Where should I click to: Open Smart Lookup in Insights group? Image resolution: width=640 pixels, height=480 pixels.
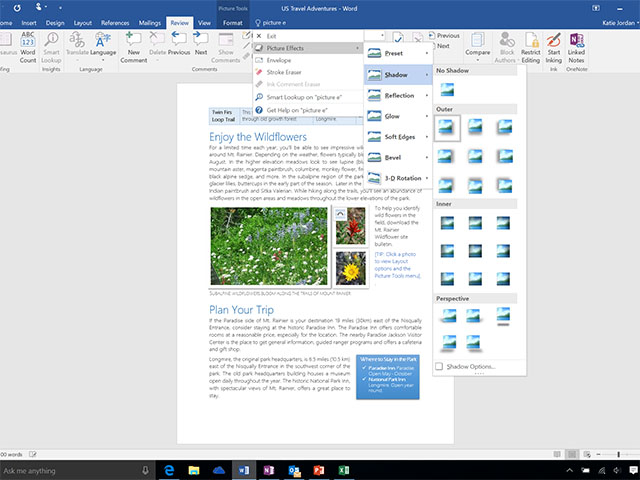(x=51, y=48)
